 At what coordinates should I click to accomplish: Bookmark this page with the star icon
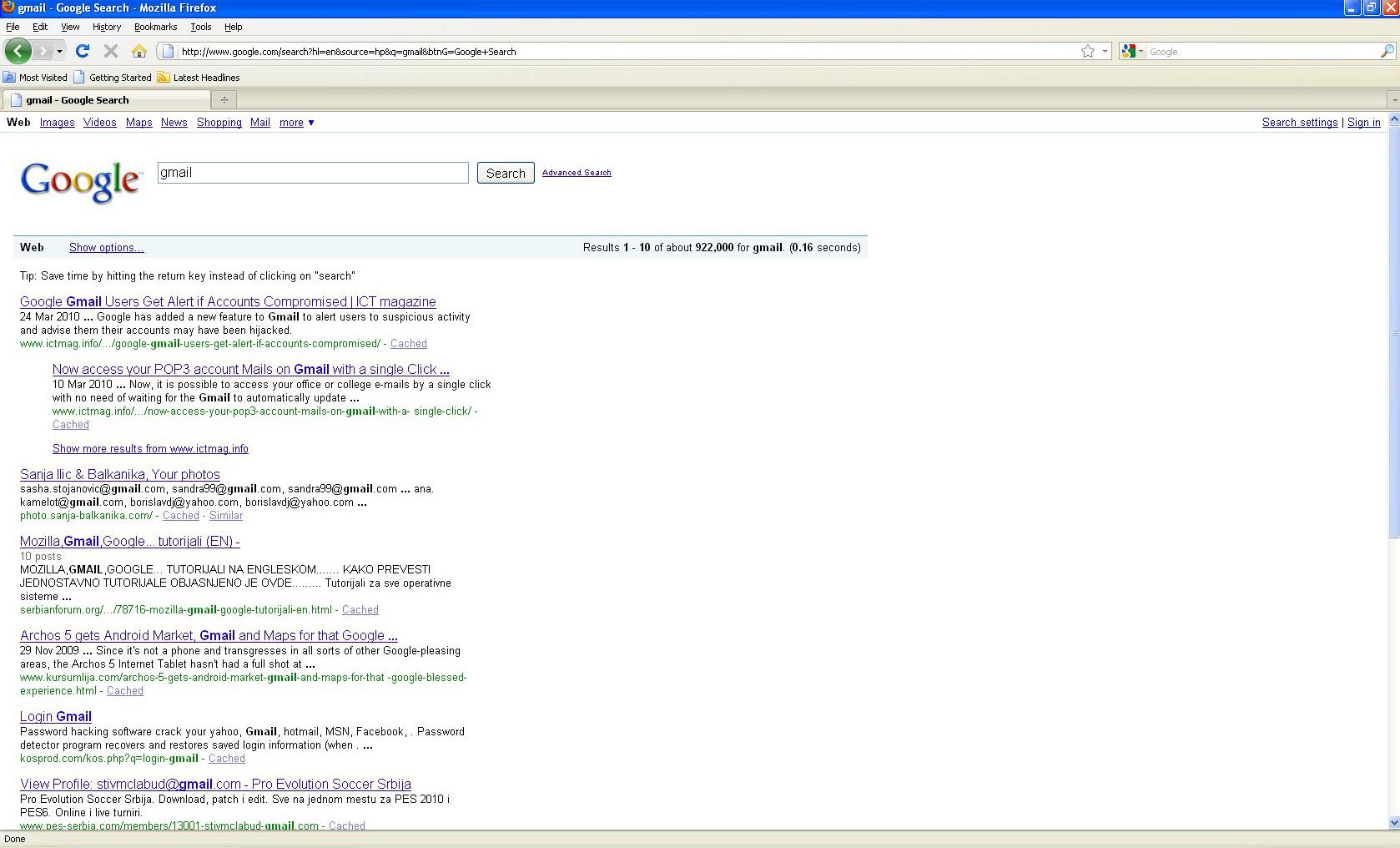click(1088, 51)
